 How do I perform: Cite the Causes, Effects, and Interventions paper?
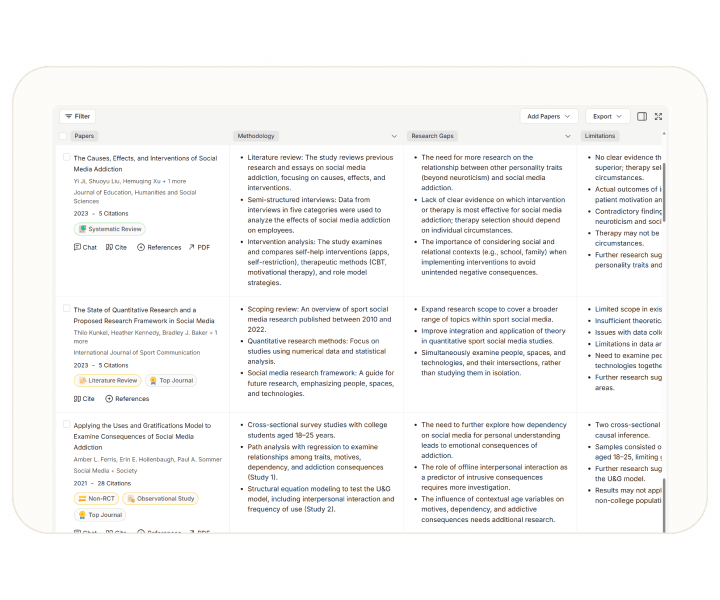pyautogui.click(x=116, y=247)
